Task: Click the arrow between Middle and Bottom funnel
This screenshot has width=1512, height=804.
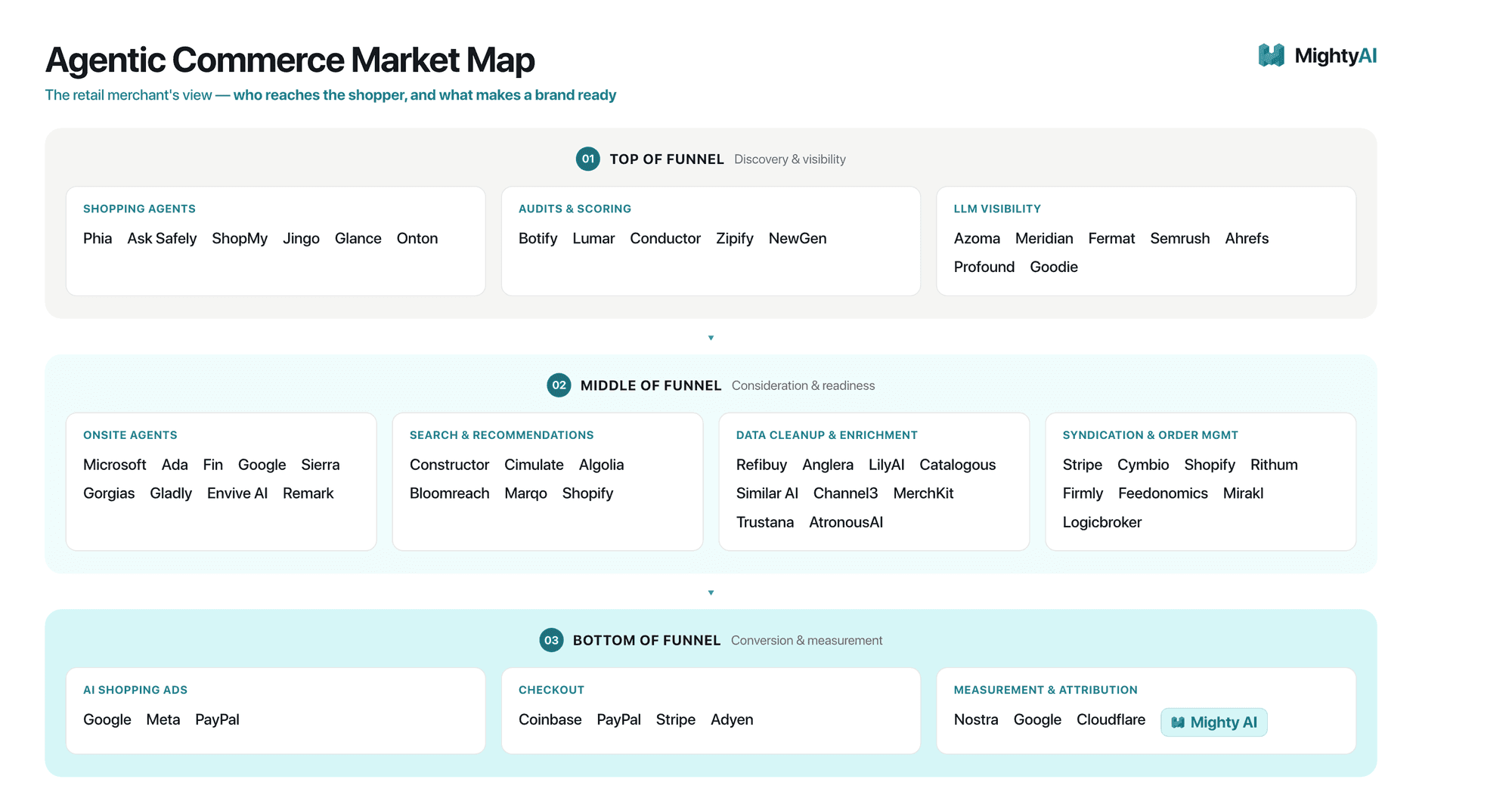Action: click(x=711, y=592)
